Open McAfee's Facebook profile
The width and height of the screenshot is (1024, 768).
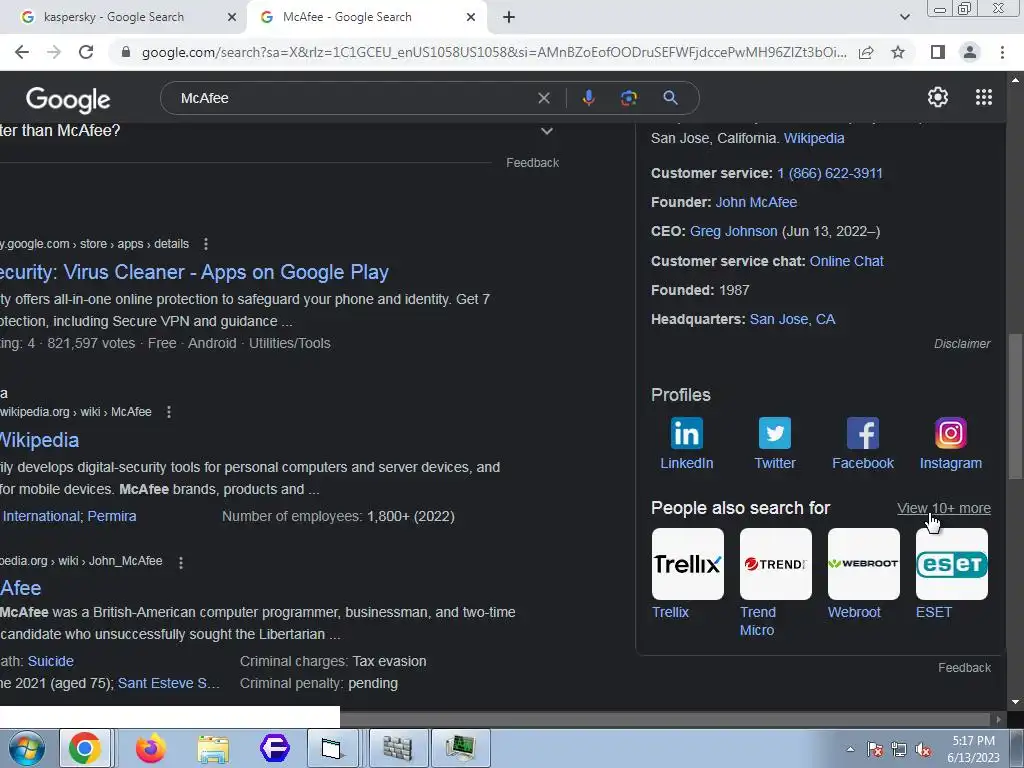(863, 444)
